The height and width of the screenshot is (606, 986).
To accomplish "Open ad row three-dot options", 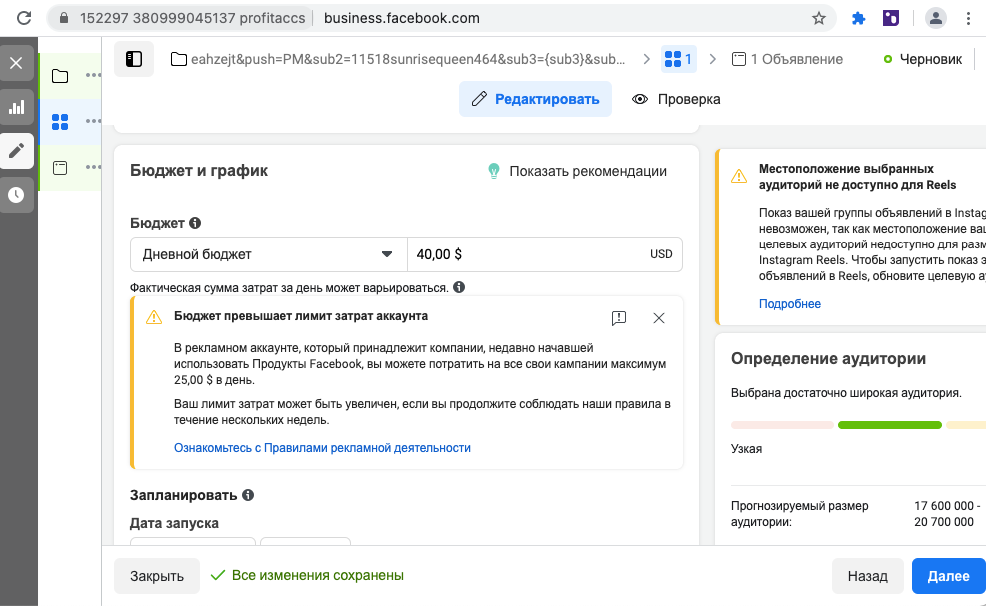I will 93,167.
